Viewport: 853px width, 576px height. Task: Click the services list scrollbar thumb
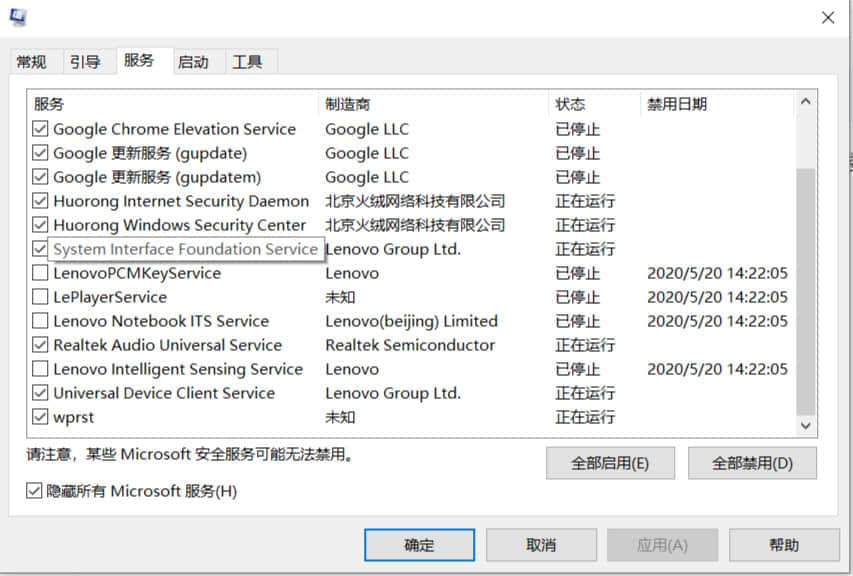pyautogui.click(x=806, y=291)
